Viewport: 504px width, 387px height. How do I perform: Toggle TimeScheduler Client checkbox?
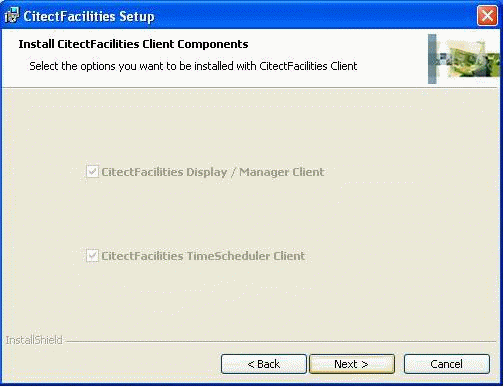coord(92,256)
